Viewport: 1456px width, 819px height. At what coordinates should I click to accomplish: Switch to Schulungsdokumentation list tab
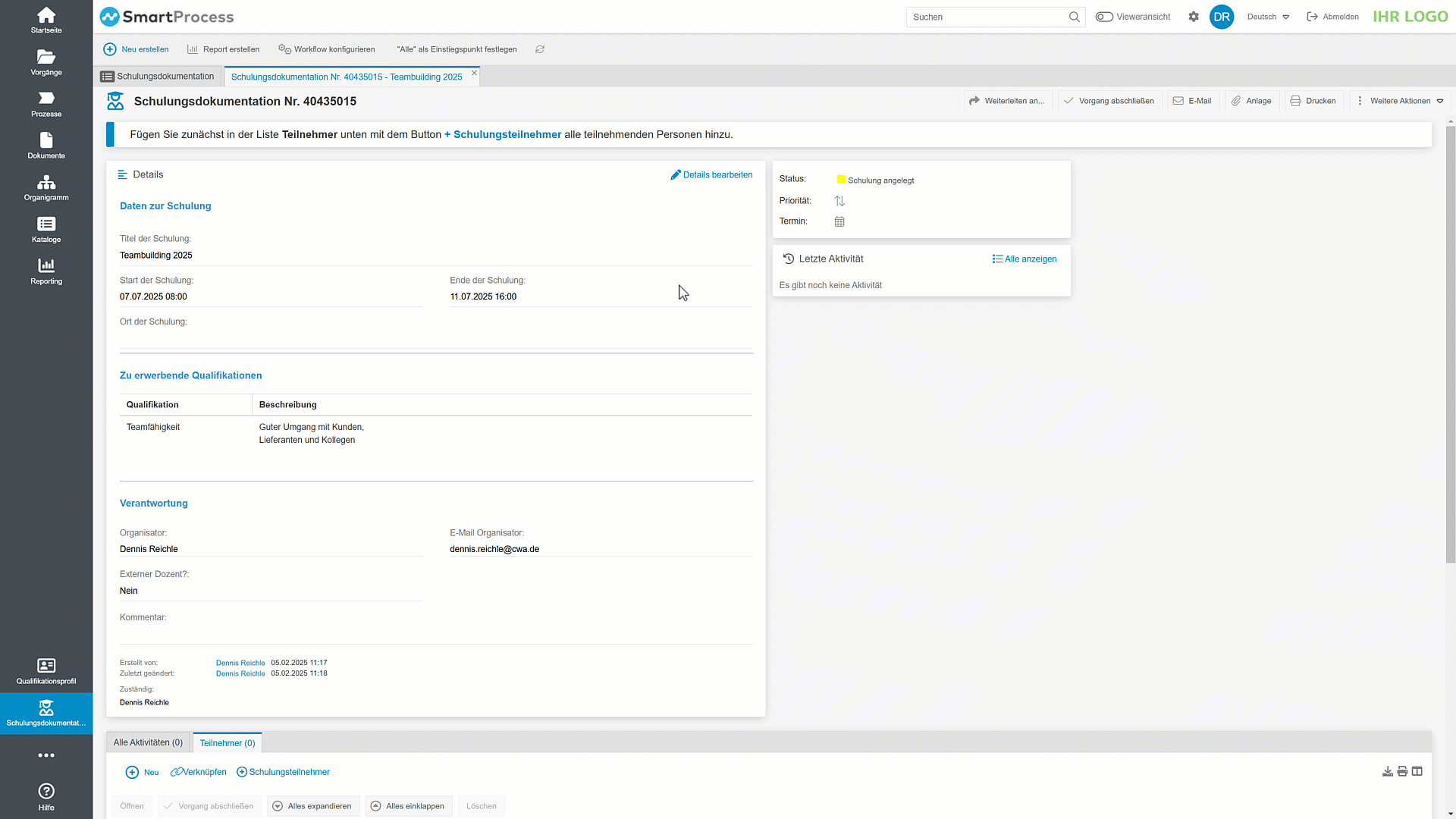tap(158, 77)
